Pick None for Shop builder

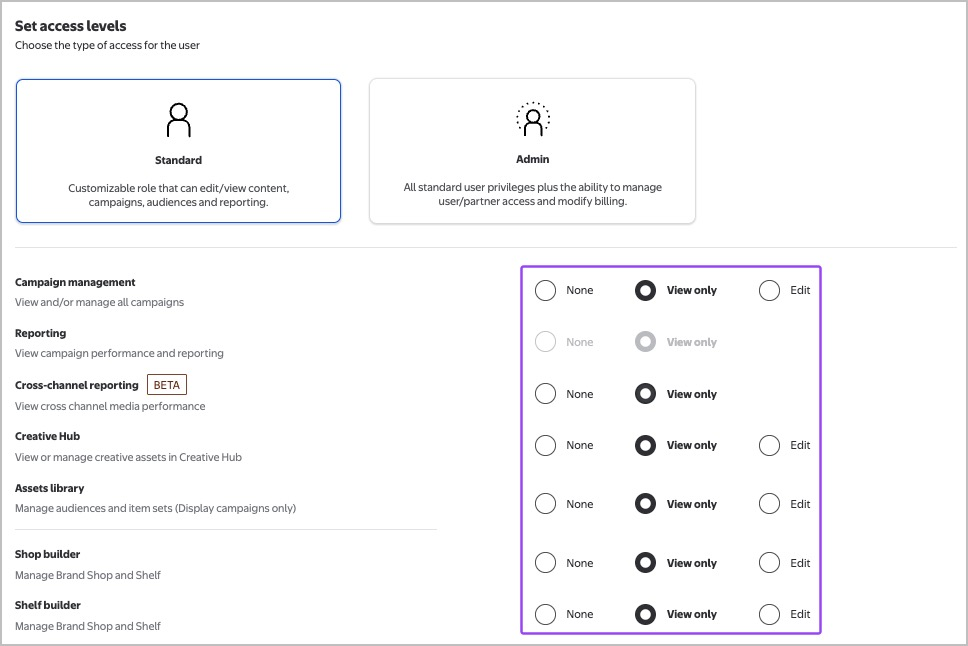pyautogui.click(x=545, y=563)
